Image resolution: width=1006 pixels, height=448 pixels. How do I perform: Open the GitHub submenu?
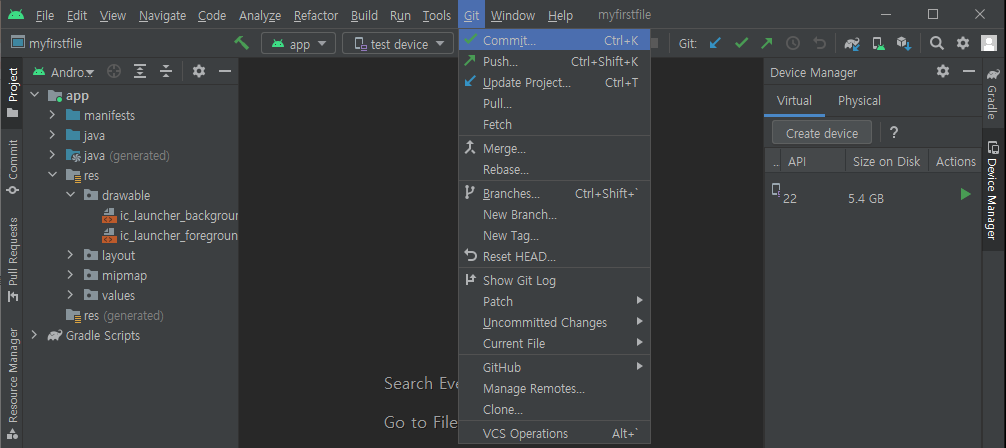(554, 368)
